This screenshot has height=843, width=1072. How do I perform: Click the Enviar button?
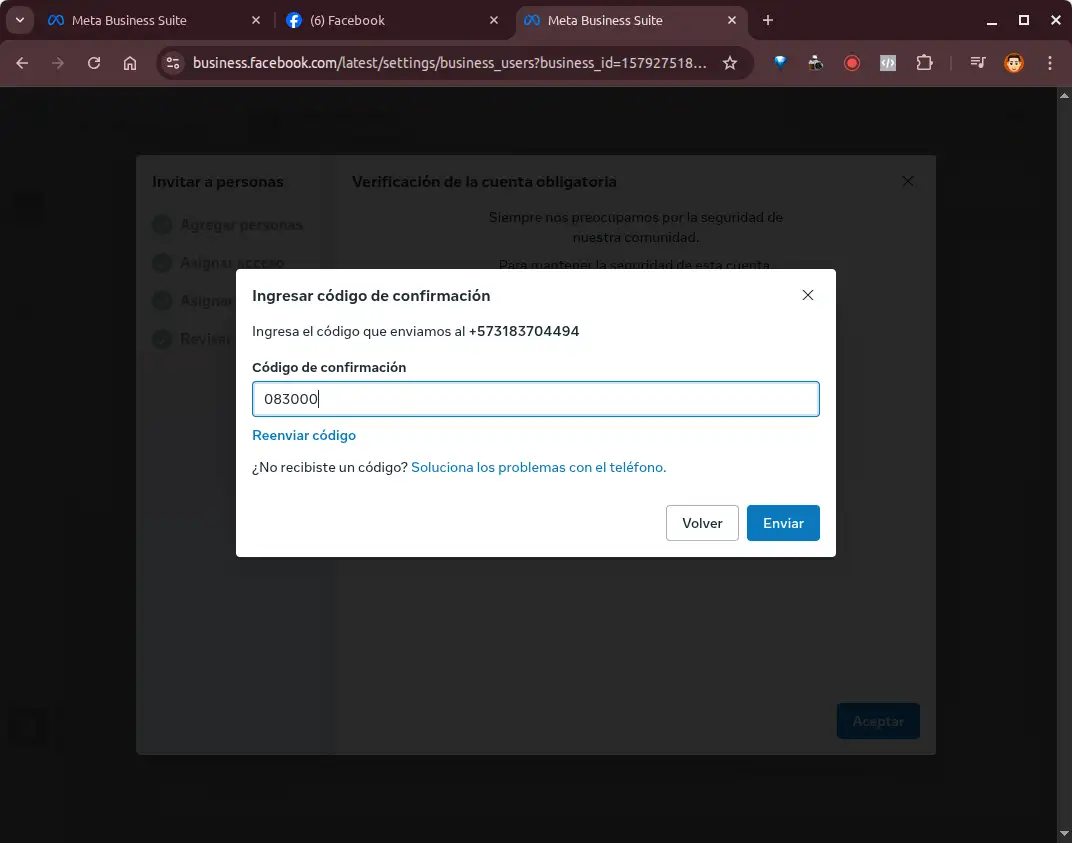[x=783, y=523]
